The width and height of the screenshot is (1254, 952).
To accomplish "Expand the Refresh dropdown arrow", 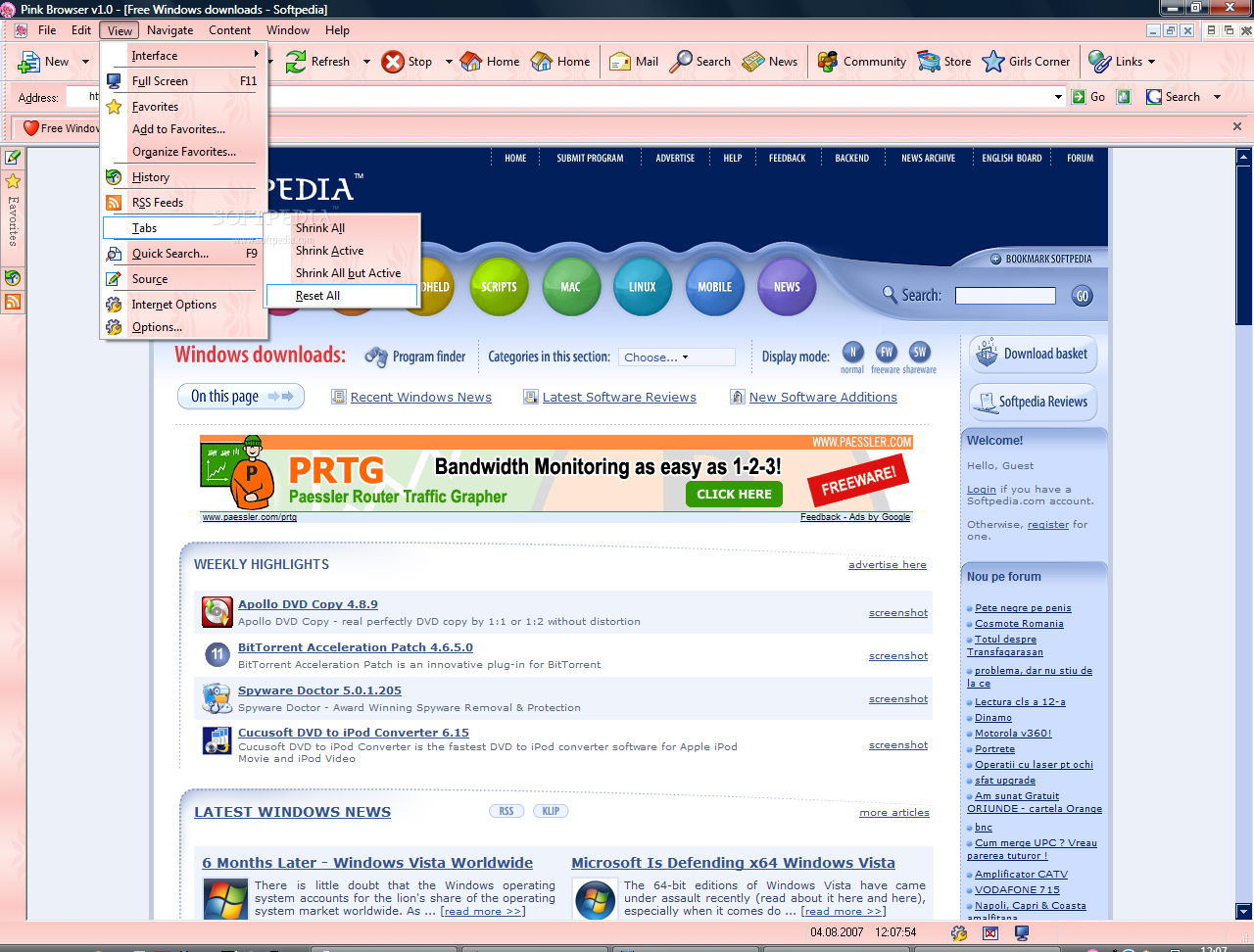I will pos(366,62).
